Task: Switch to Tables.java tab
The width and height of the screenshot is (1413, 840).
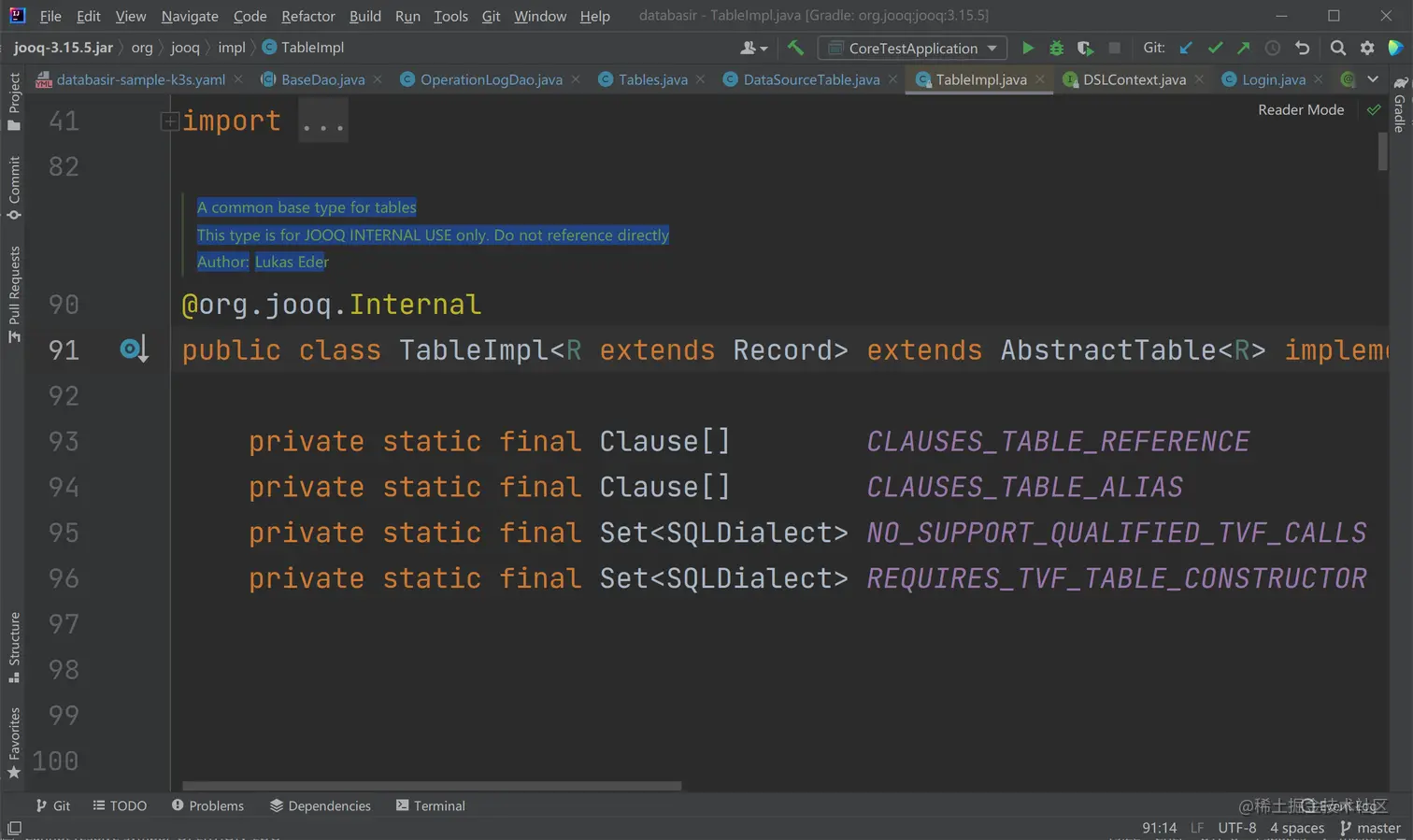Action: [x=652, y=79]
